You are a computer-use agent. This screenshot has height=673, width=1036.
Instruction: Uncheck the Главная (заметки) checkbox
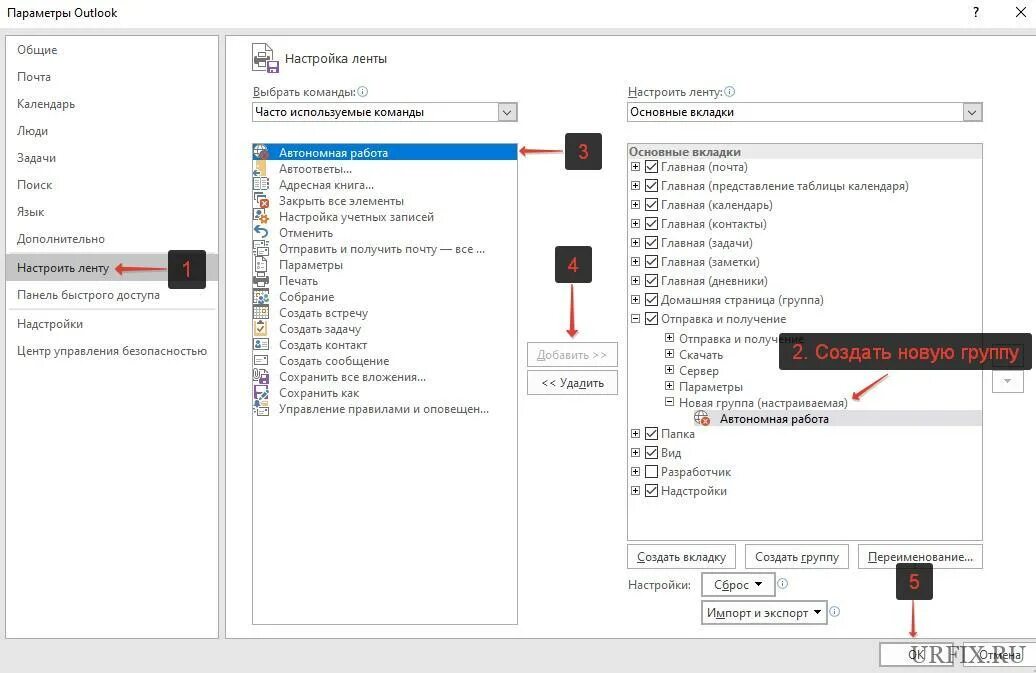pos(651,262)
